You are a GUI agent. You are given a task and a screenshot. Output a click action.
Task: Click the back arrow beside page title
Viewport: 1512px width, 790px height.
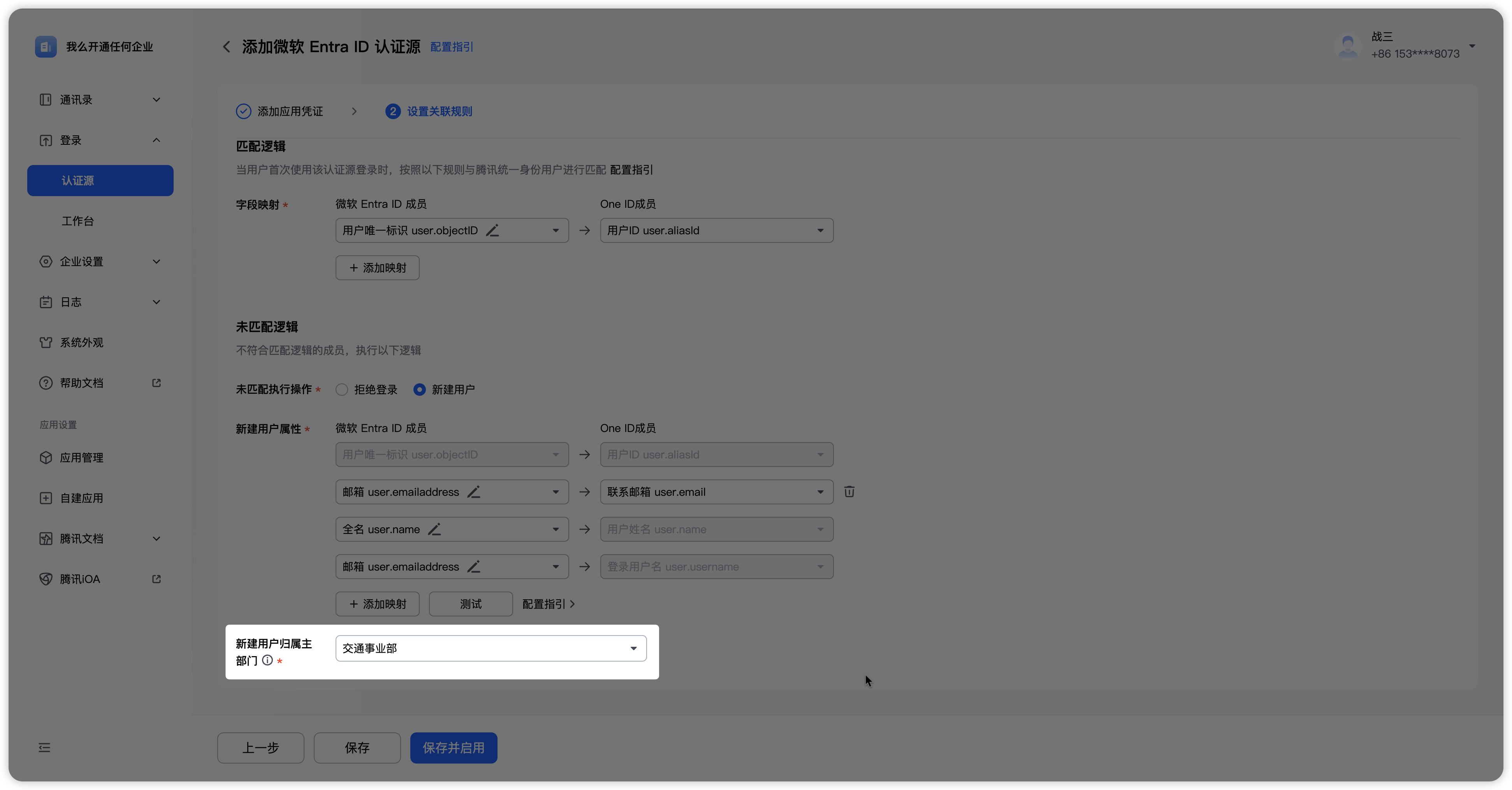[x=227, y=47]
